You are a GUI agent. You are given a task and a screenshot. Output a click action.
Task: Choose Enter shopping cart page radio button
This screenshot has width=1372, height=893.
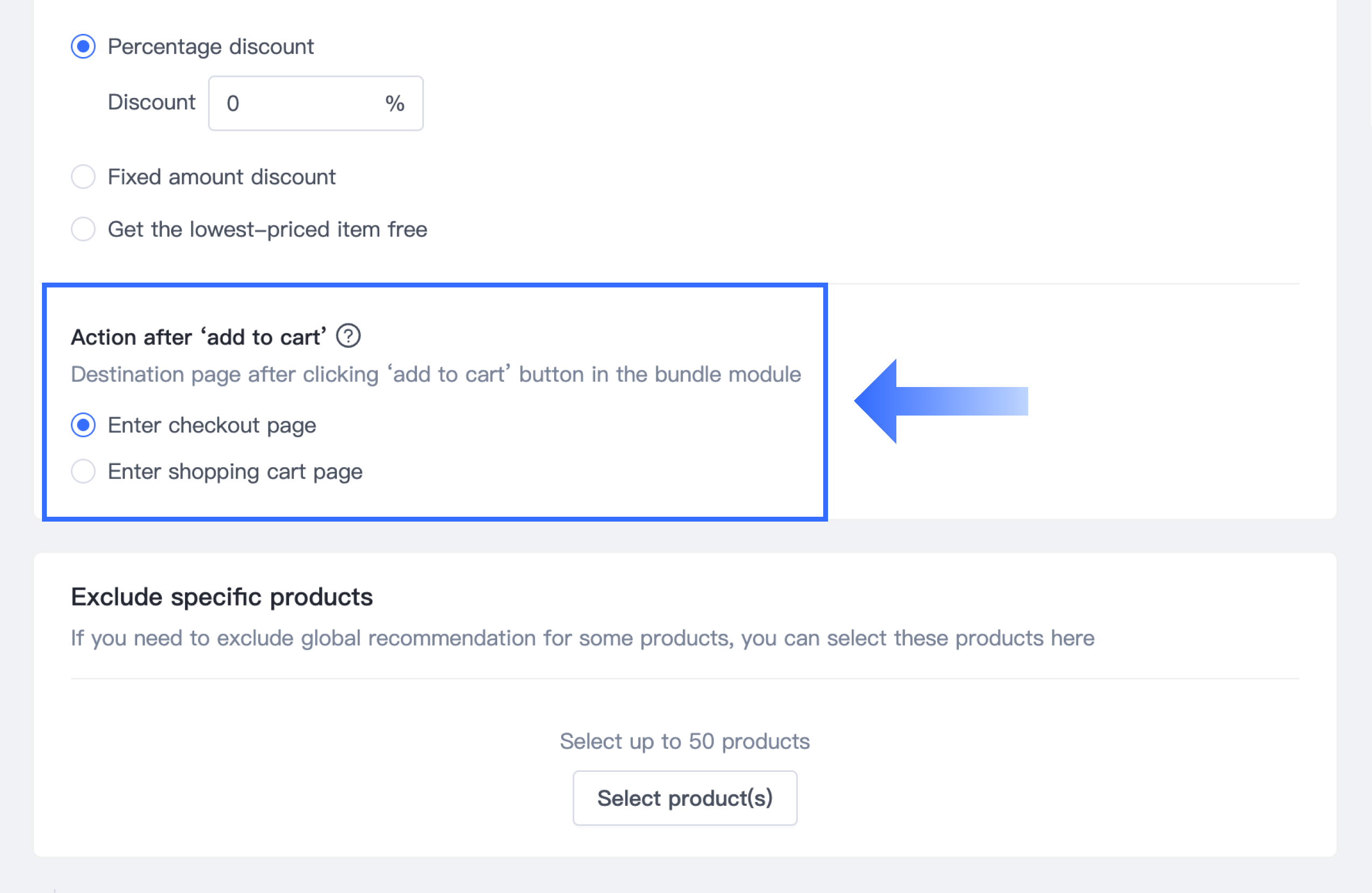(83, 472)
